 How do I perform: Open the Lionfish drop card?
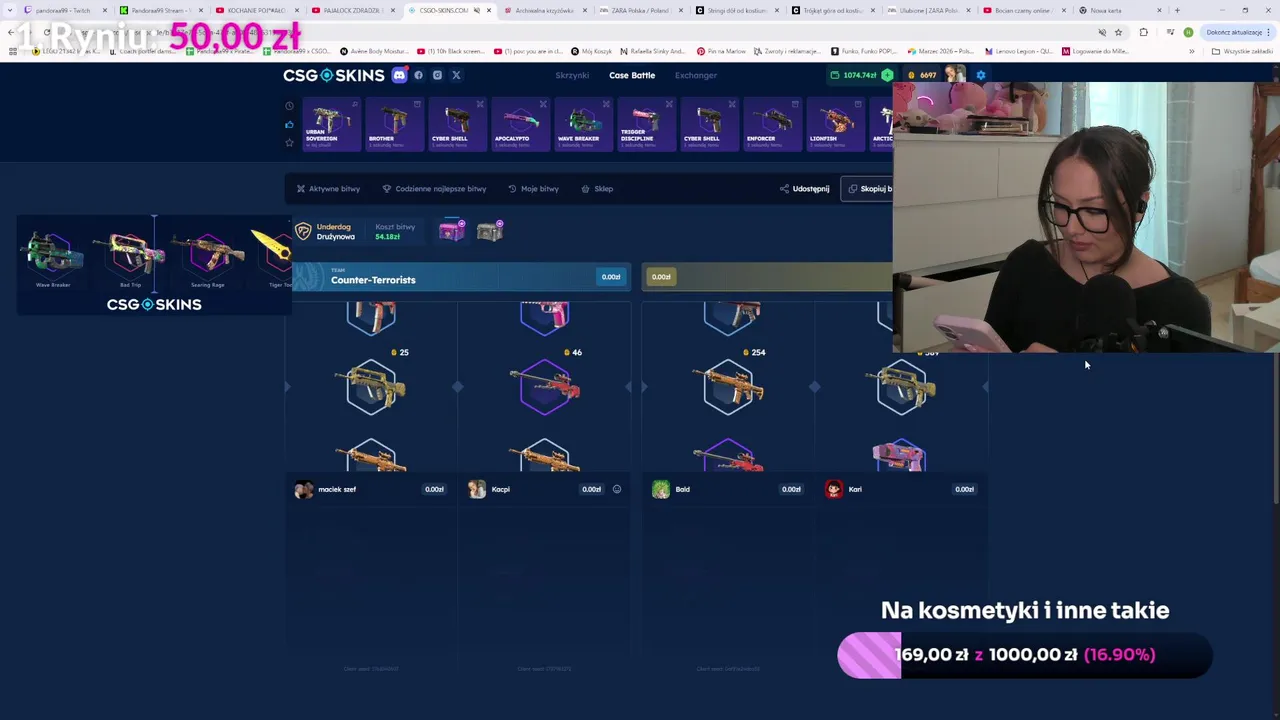[x=835, y=124]
